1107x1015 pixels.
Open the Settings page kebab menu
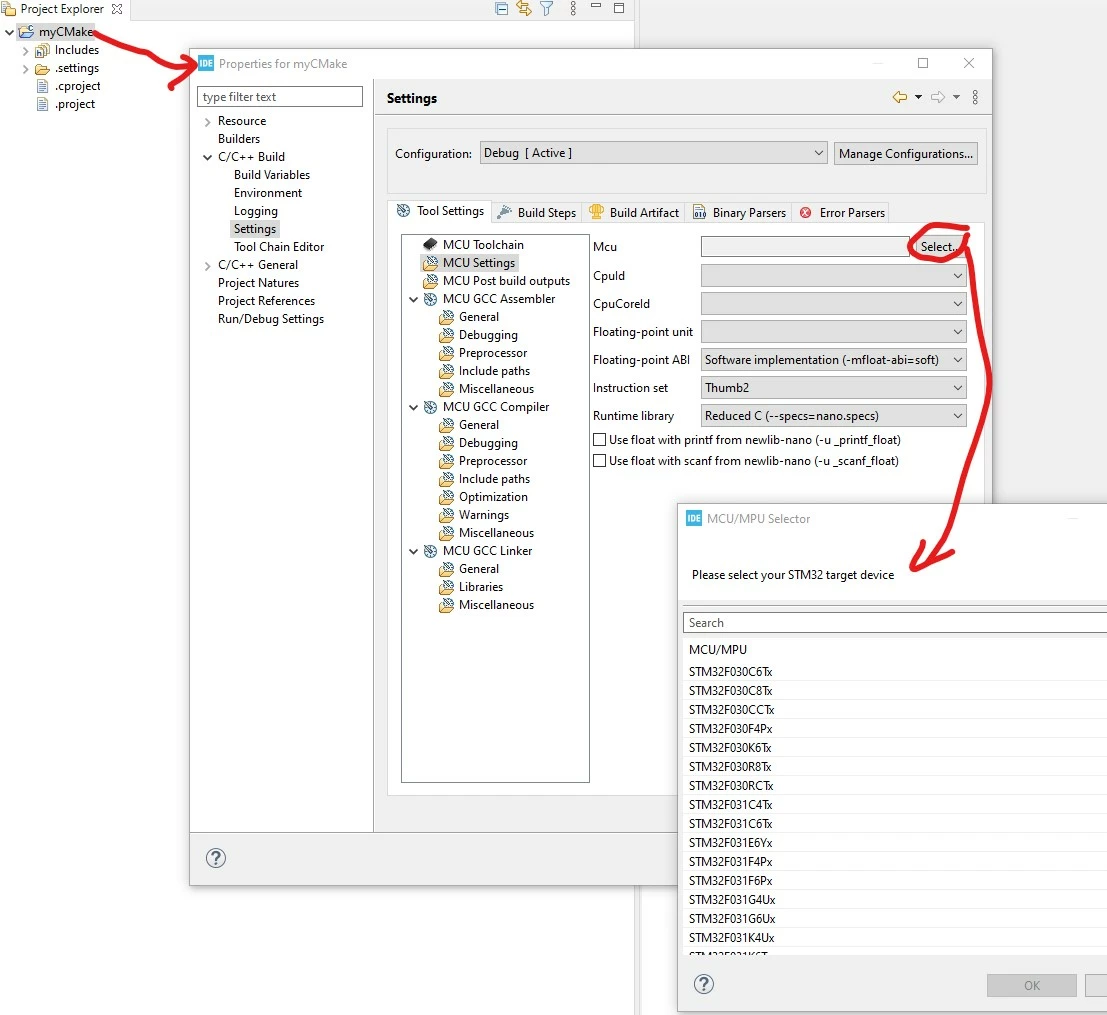[975, 97]
